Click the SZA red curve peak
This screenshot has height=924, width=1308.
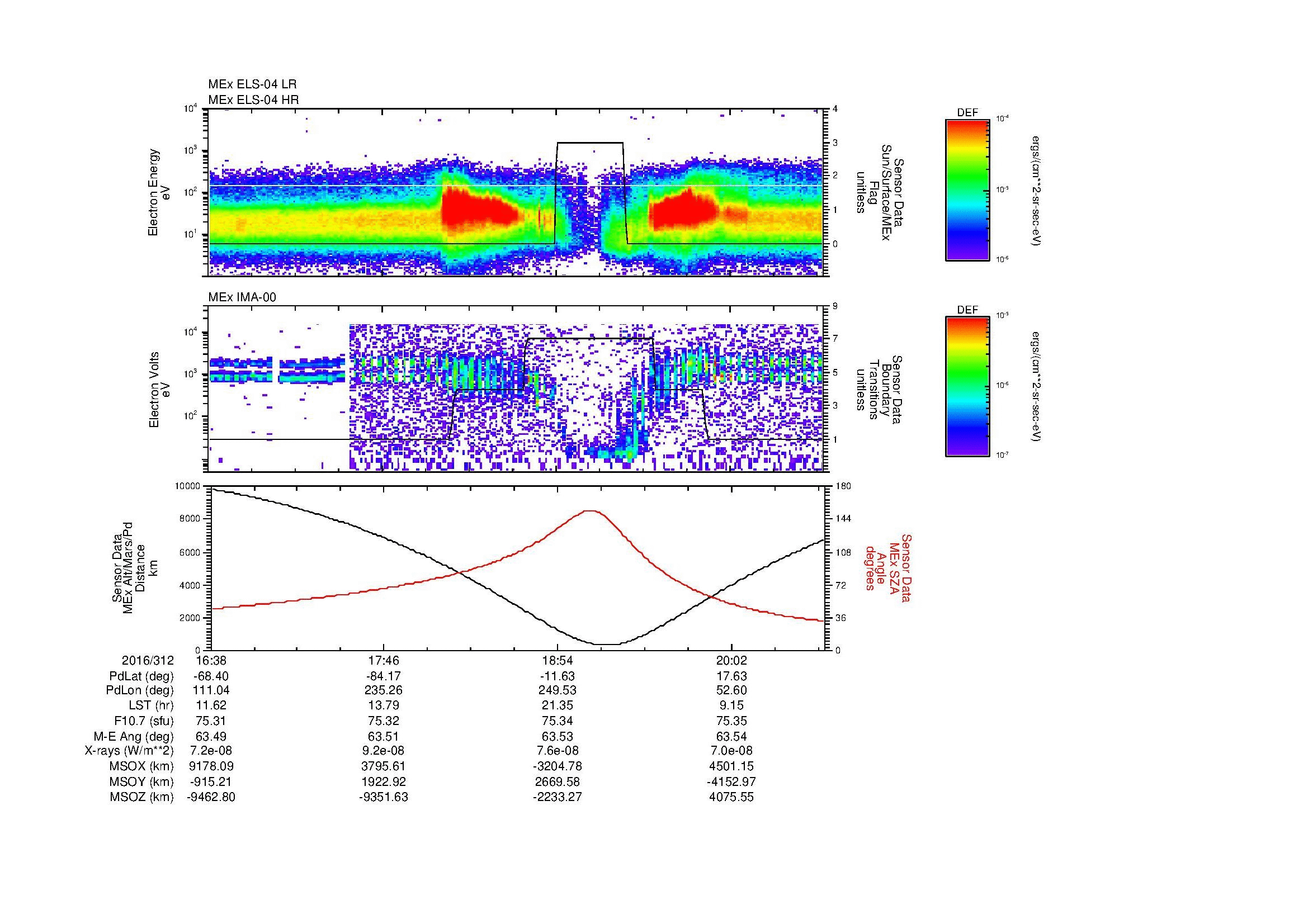tap(591, 511)
